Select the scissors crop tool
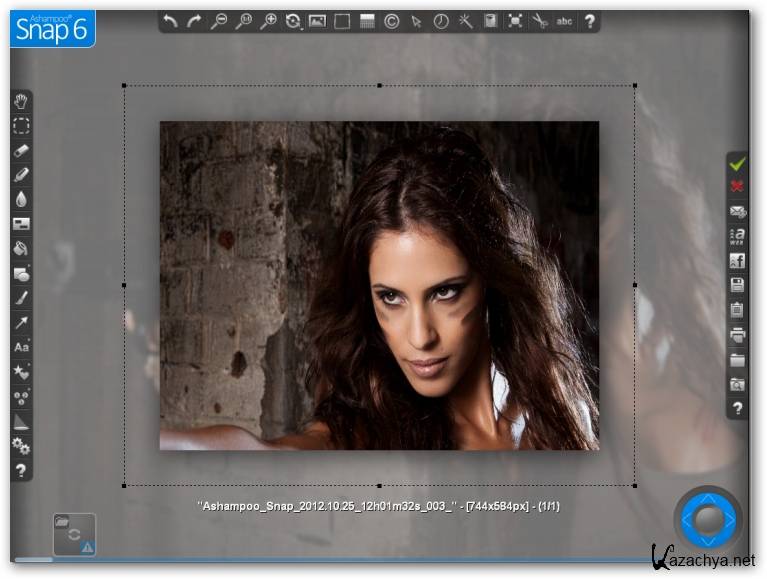This screenshot has height=579, width=767. [x=540, y=21]
